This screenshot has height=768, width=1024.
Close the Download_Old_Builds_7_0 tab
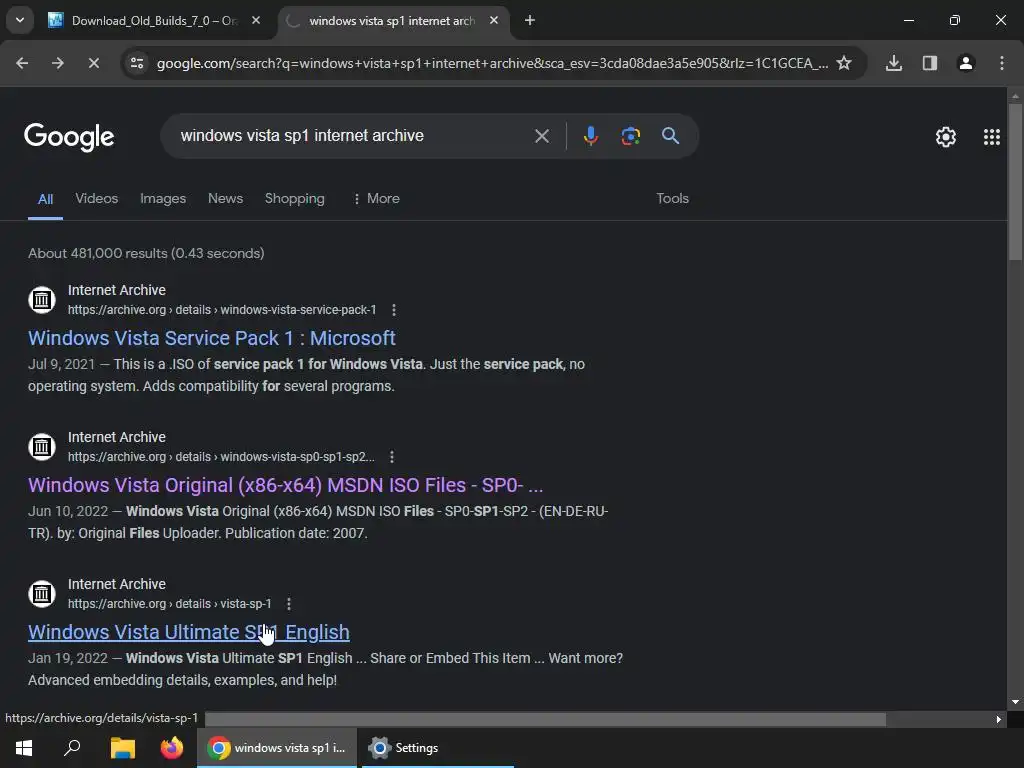[256, 21]
